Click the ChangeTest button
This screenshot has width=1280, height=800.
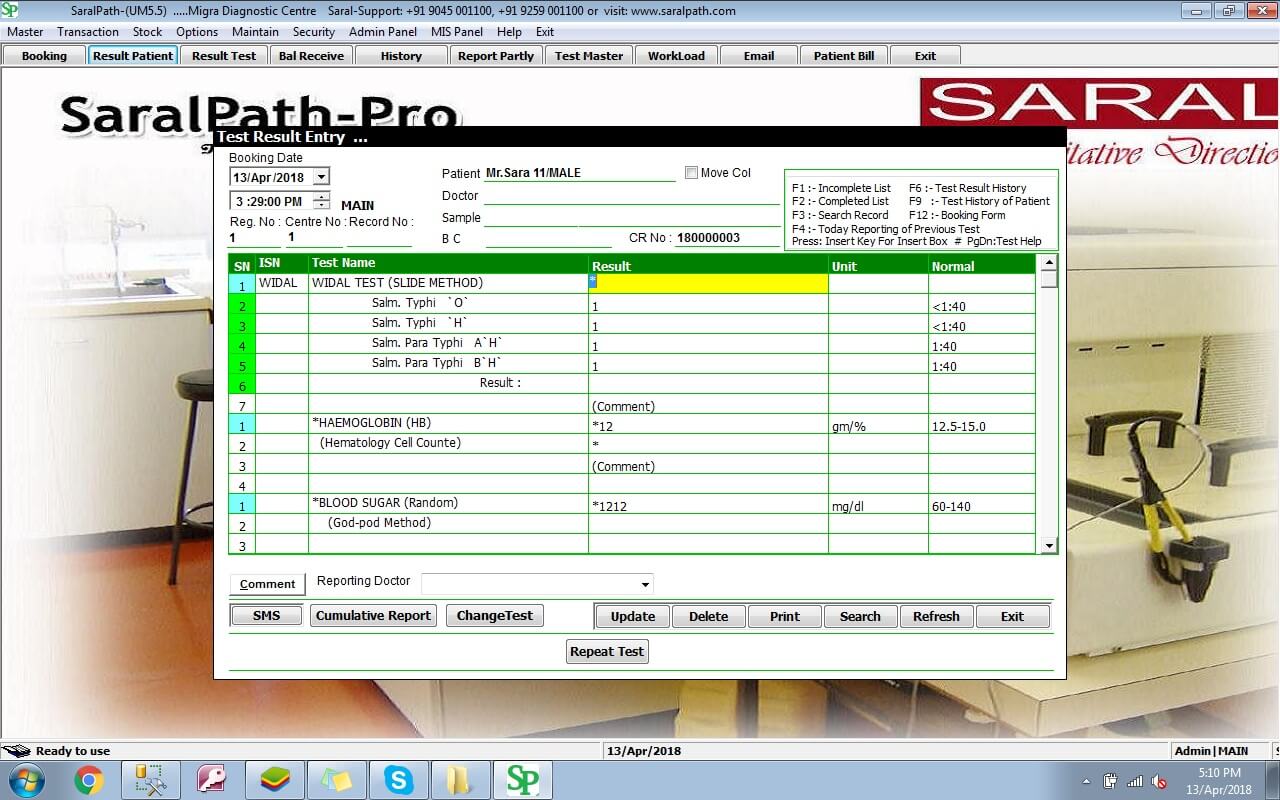coord(495,615)
